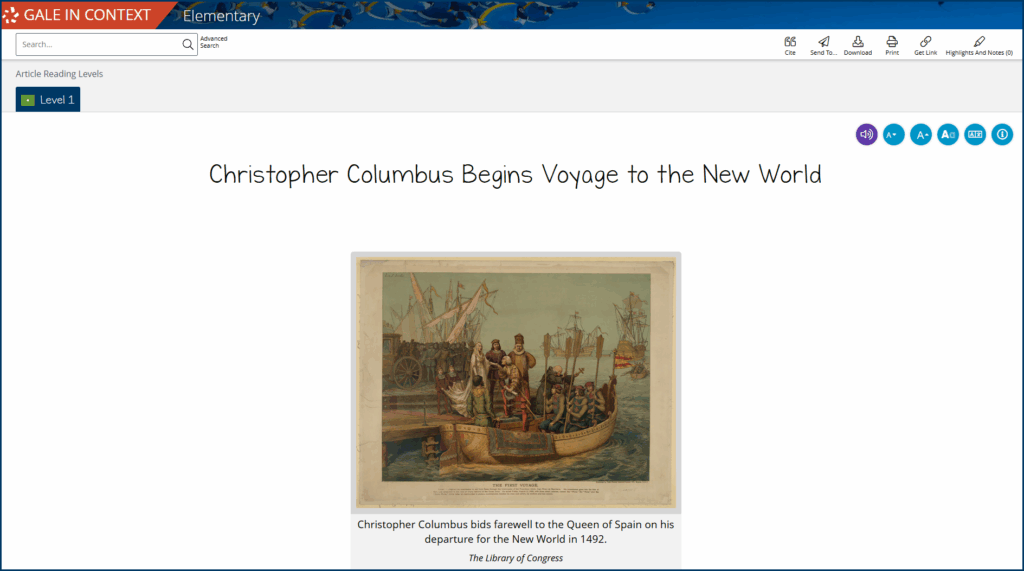The height and width of the screenshot is (571, 1024).
Task: Click the magnifying glass search icon
Action: click(x=187, y=44)
